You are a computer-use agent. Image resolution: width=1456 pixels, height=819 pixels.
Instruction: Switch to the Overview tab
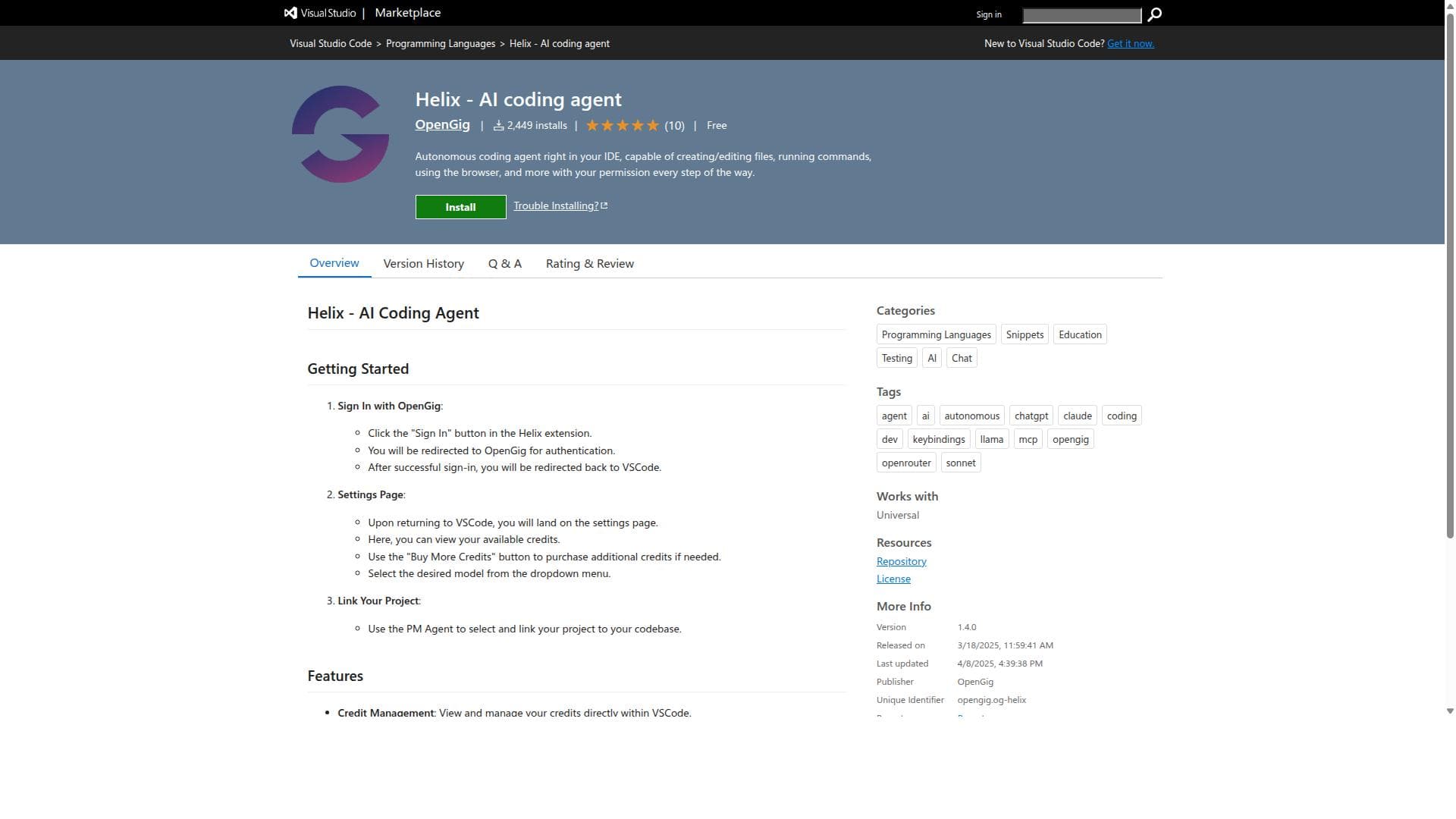coord(334,263)
